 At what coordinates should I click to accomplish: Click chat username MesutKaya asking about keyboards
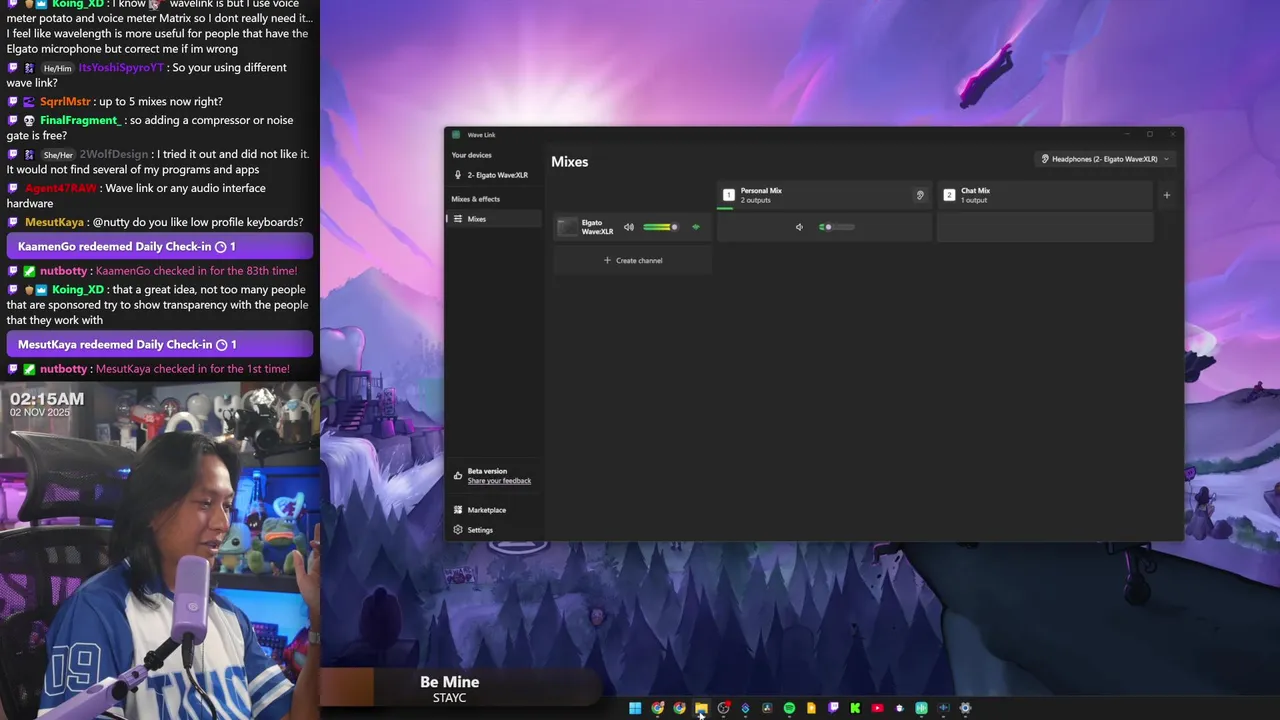tap(55, 222)
